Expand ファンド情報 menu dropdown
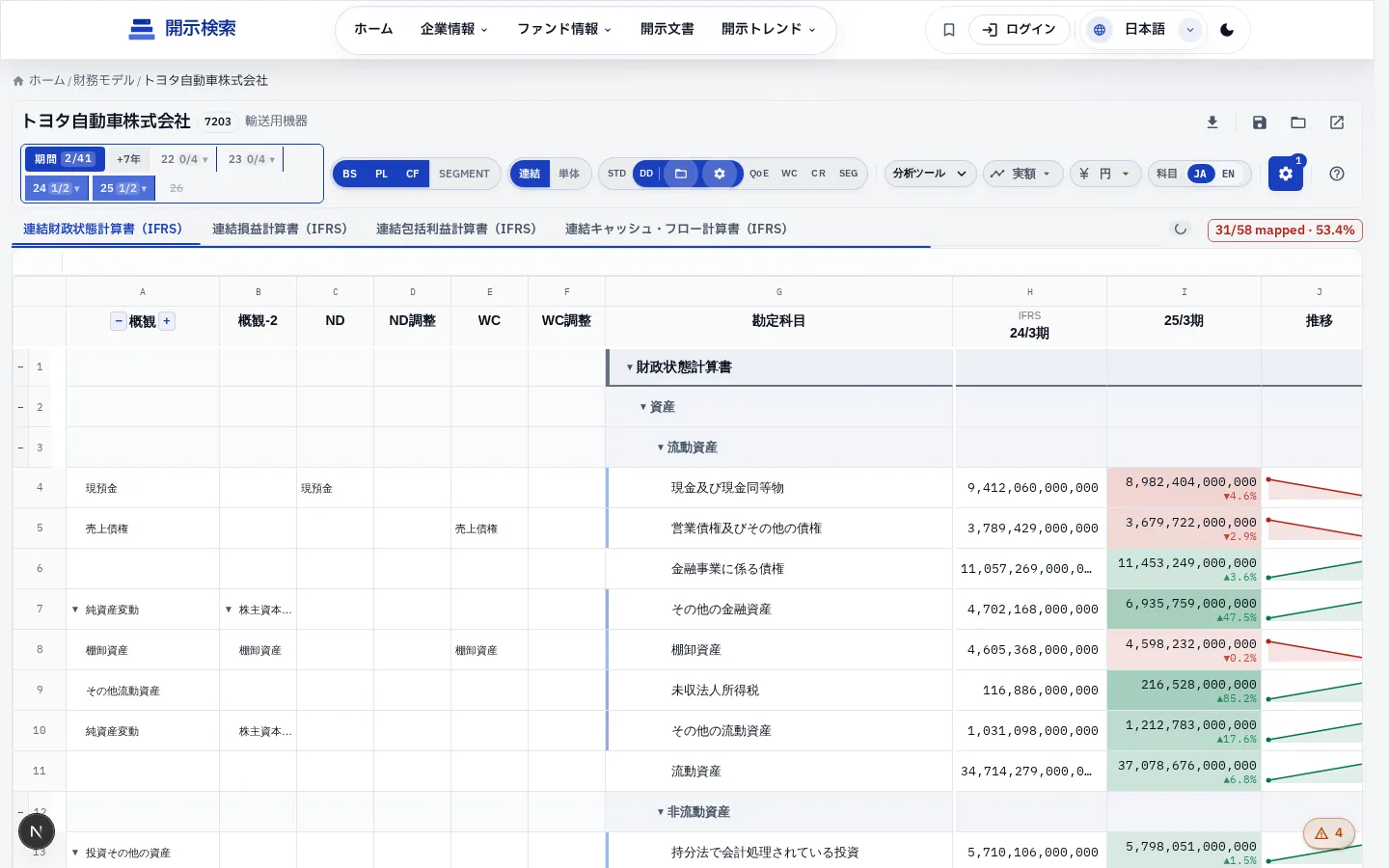 coord(564,30)
